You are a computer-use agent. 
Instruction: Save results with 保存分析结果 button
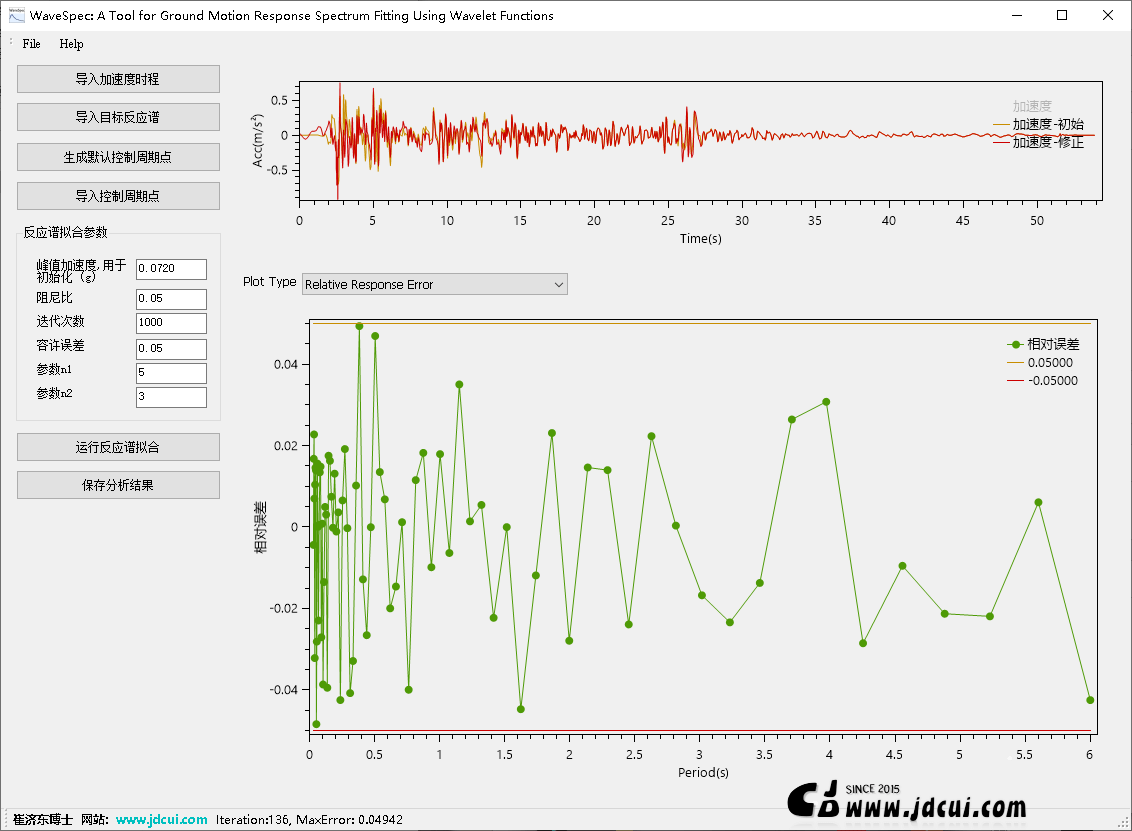pos(118,485)
